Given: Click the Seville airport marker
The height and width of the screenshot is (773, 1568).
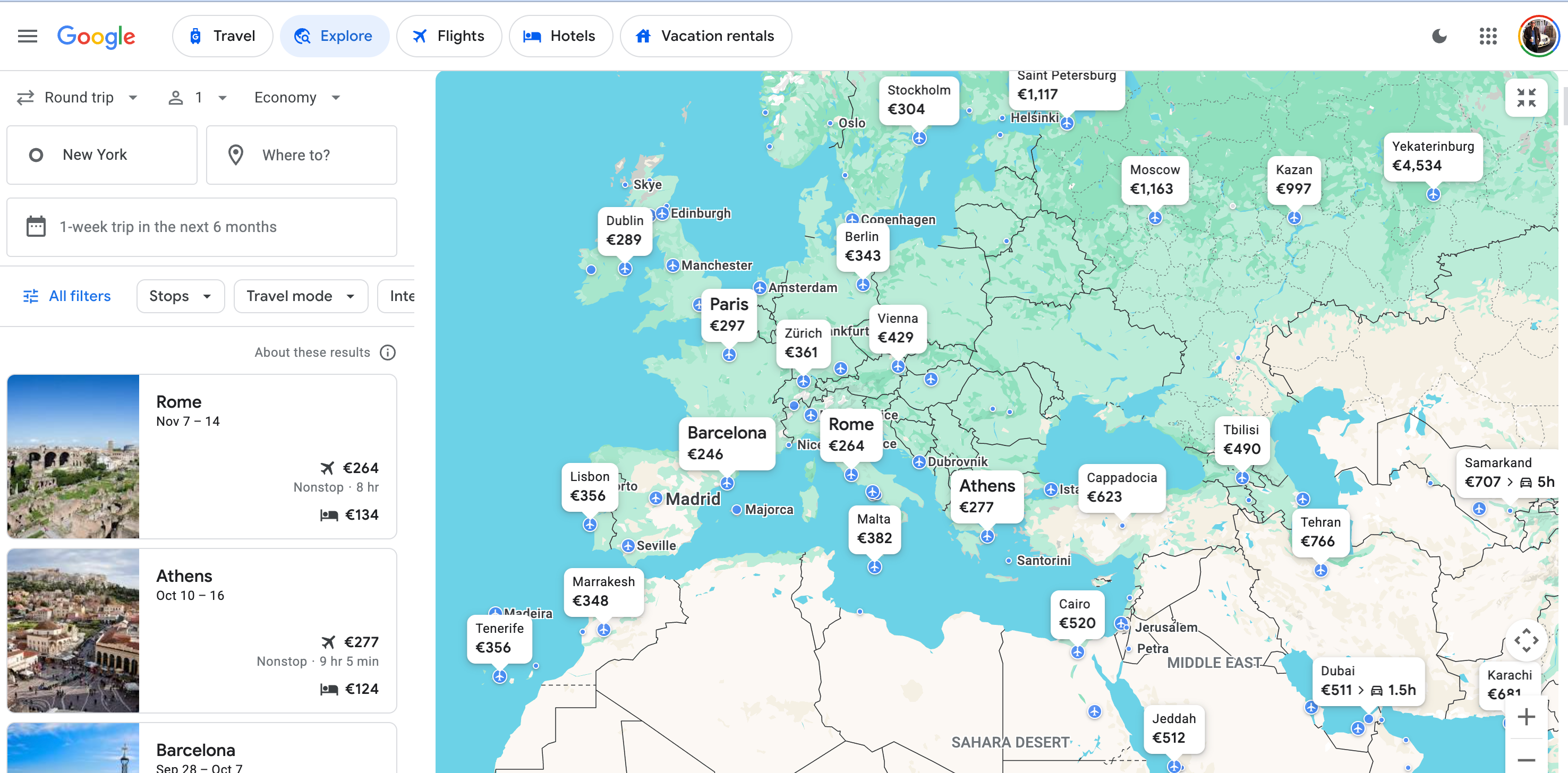Looking at the screenshot, I should [x=628, y=546].
